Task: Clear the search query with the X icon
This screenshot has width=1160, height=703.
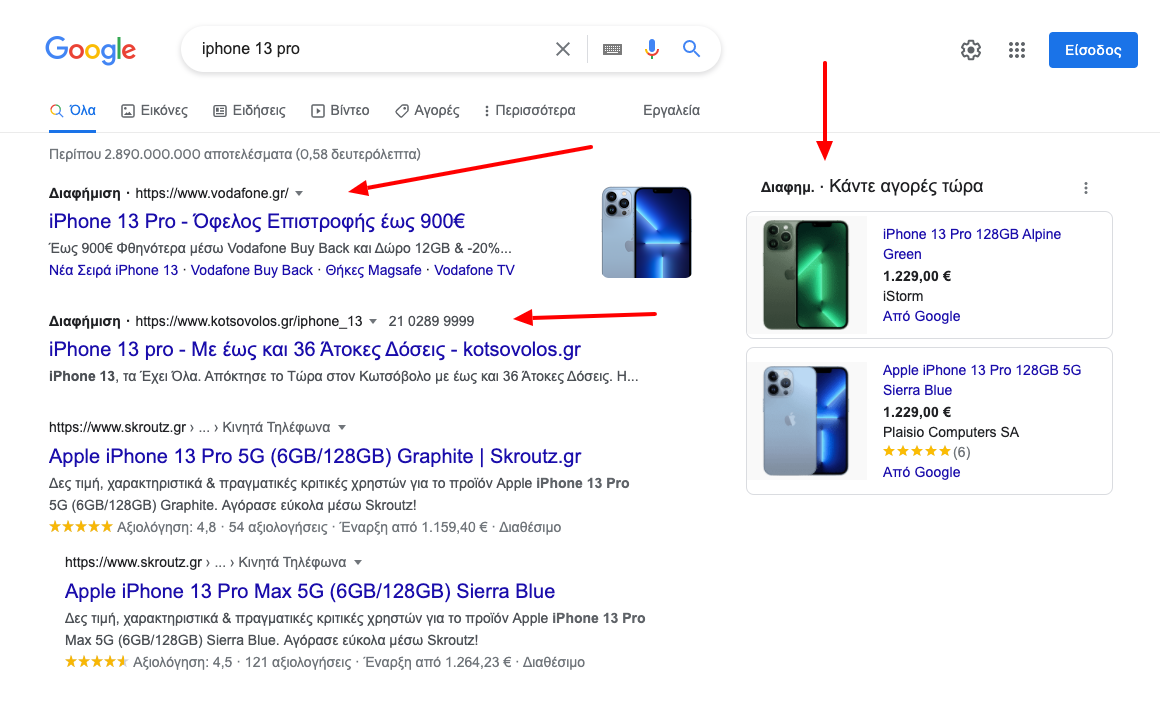Action: [x=563, y=49]
